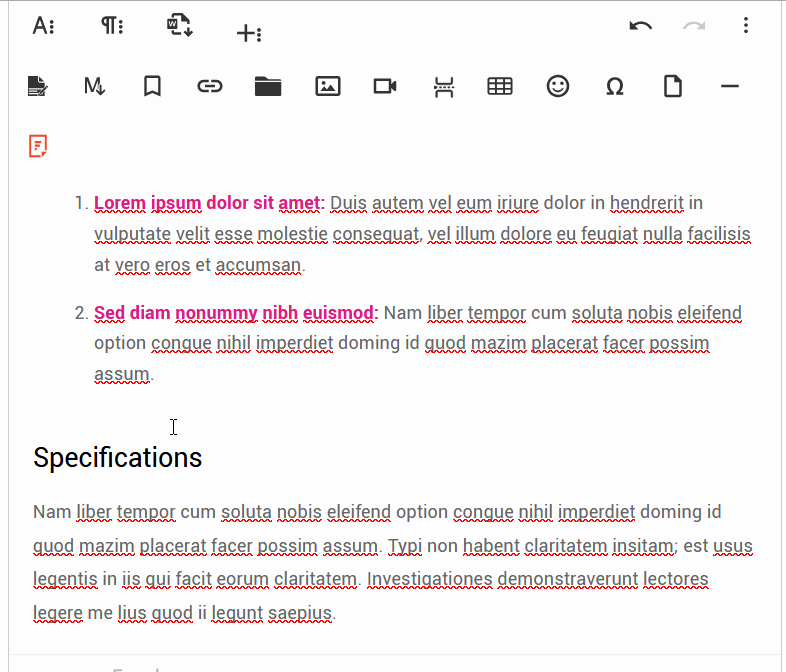Open the emoticons picker
The height and width of the screenshot is (672, 786).
pos(558,87)
